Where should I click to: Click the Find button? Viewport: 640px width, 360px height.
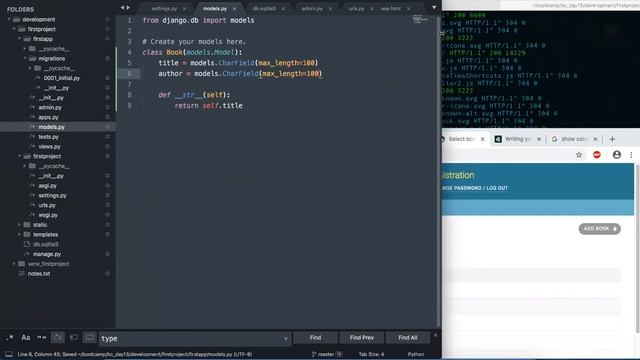[315, 338]
